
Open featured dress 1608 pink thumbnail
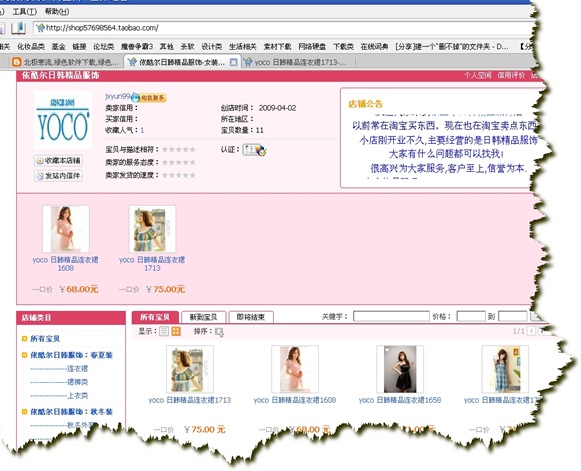(66, 229)
